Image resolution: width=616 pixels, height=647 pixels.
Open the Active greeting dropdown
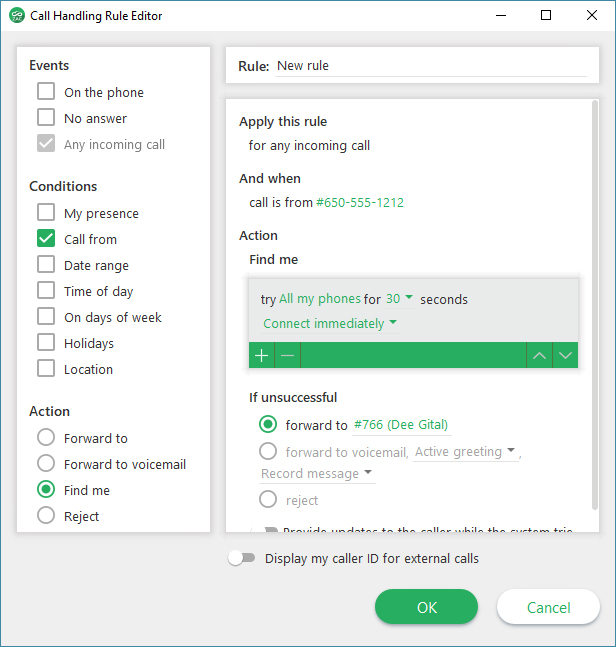point(465,451)
